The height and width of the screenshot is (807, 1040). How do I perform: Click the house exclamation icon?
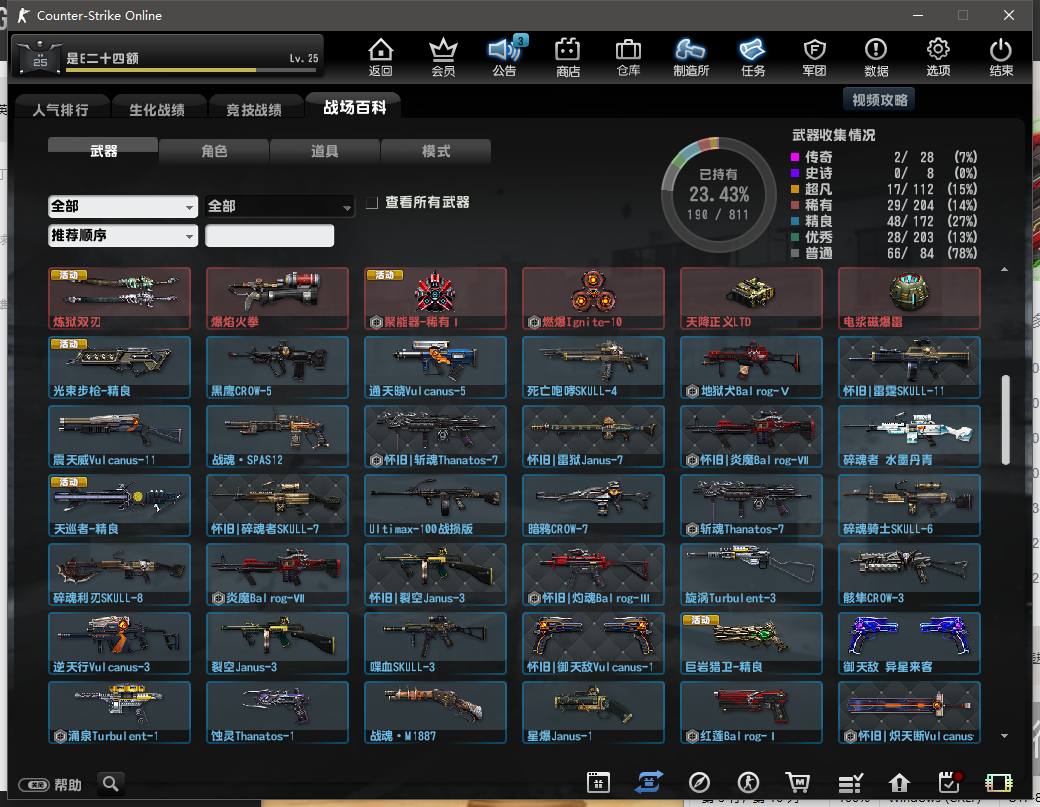pyautogui.click(x=899, y=783)
